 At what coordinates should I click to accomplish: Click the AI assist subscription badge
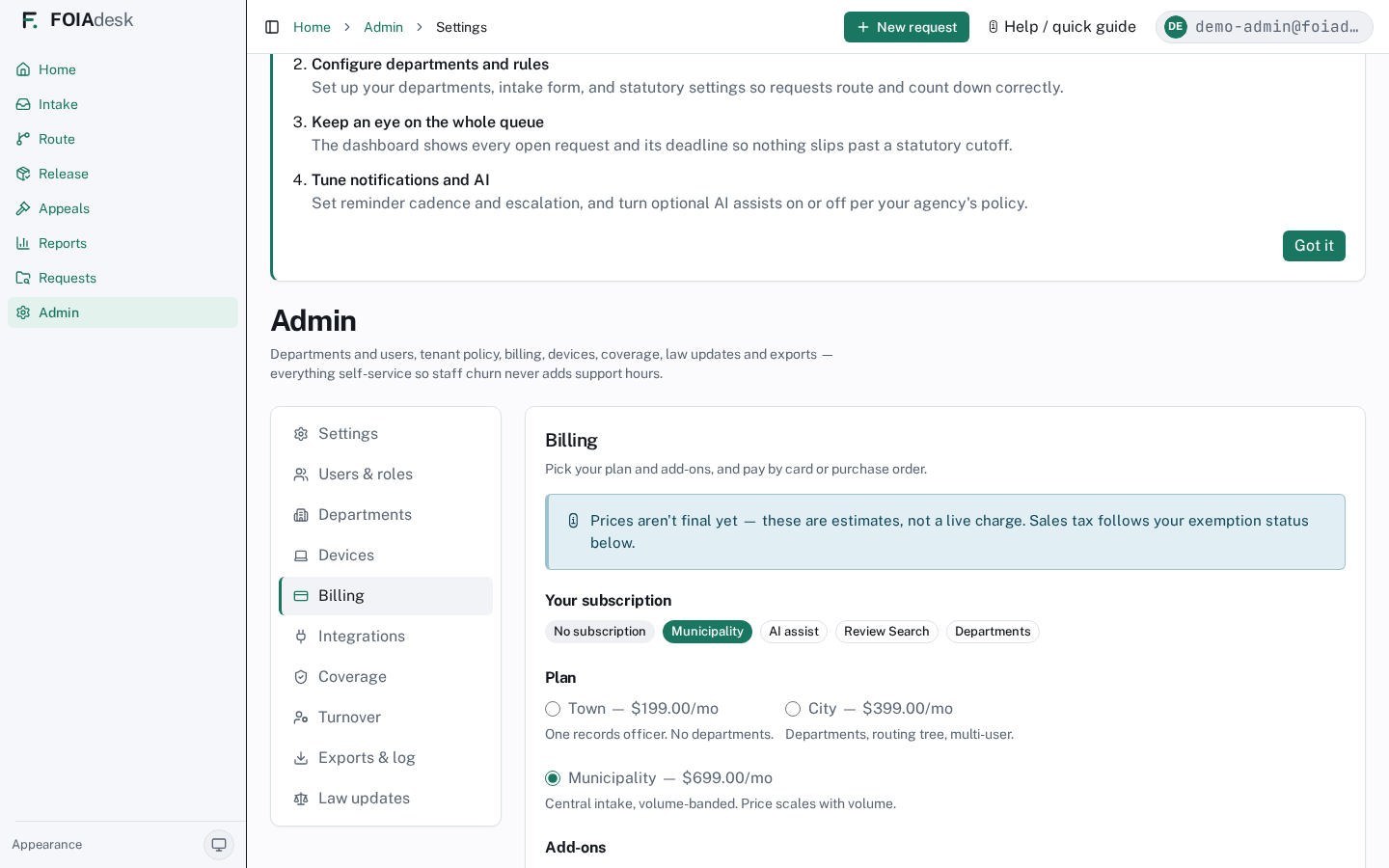794,632
